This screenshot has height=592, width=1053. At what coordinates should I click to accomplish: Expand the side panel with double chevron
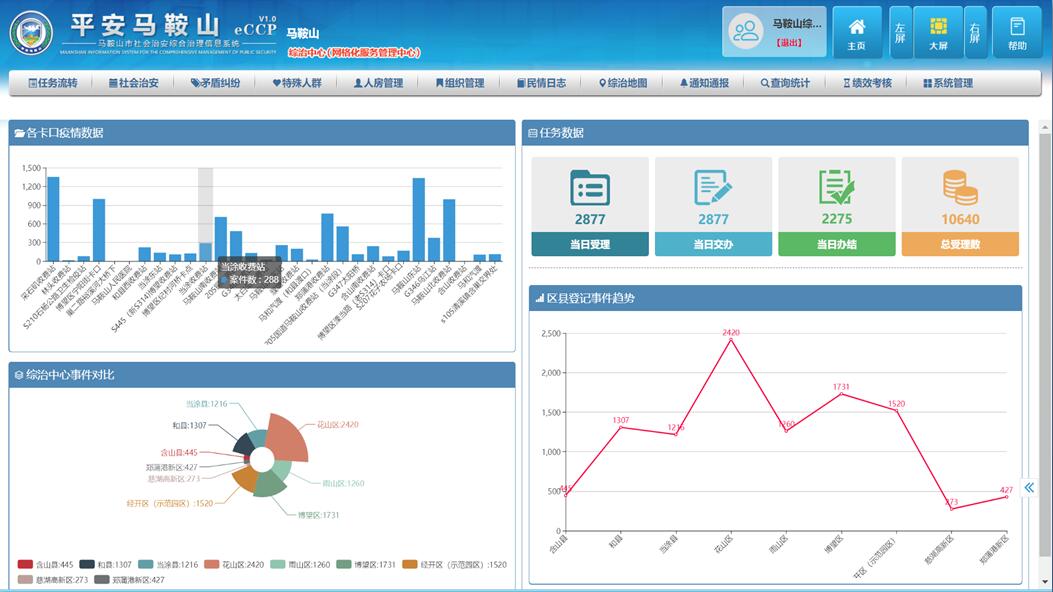1029,488
